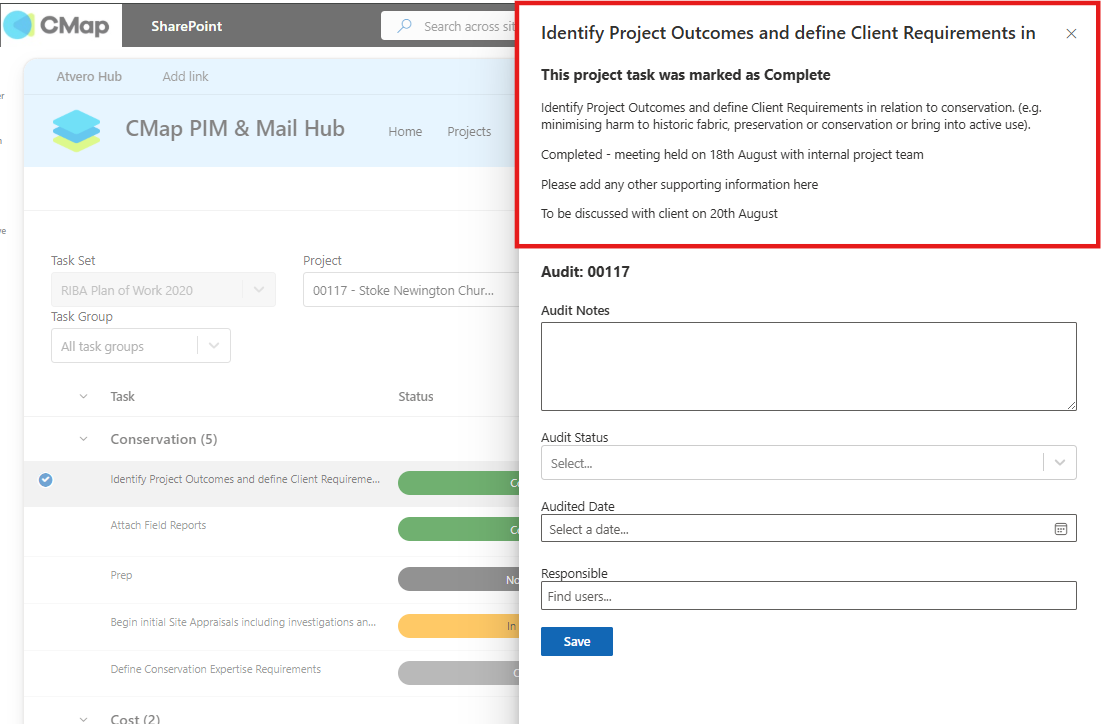Click the CMap PIM & Mail Hub title
The image size is (1101, 724).
[235, 129]
